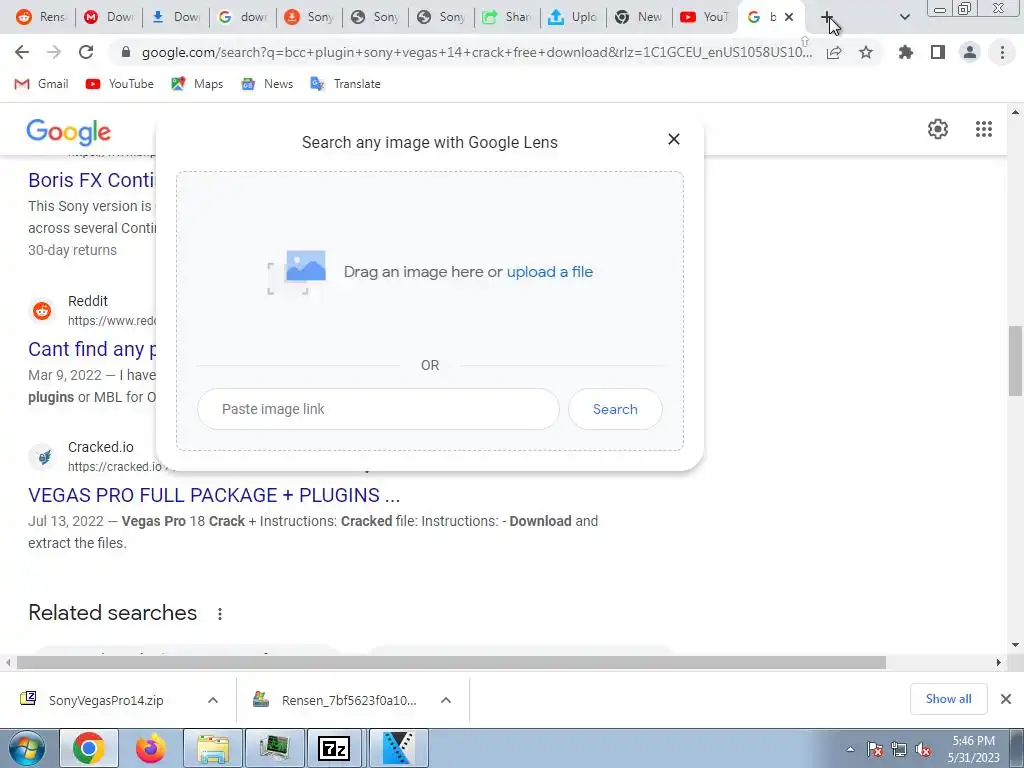Screen dimensions: 1024x768
Task: Click the scroll right arrow
Action: click(x=999, y=663)
